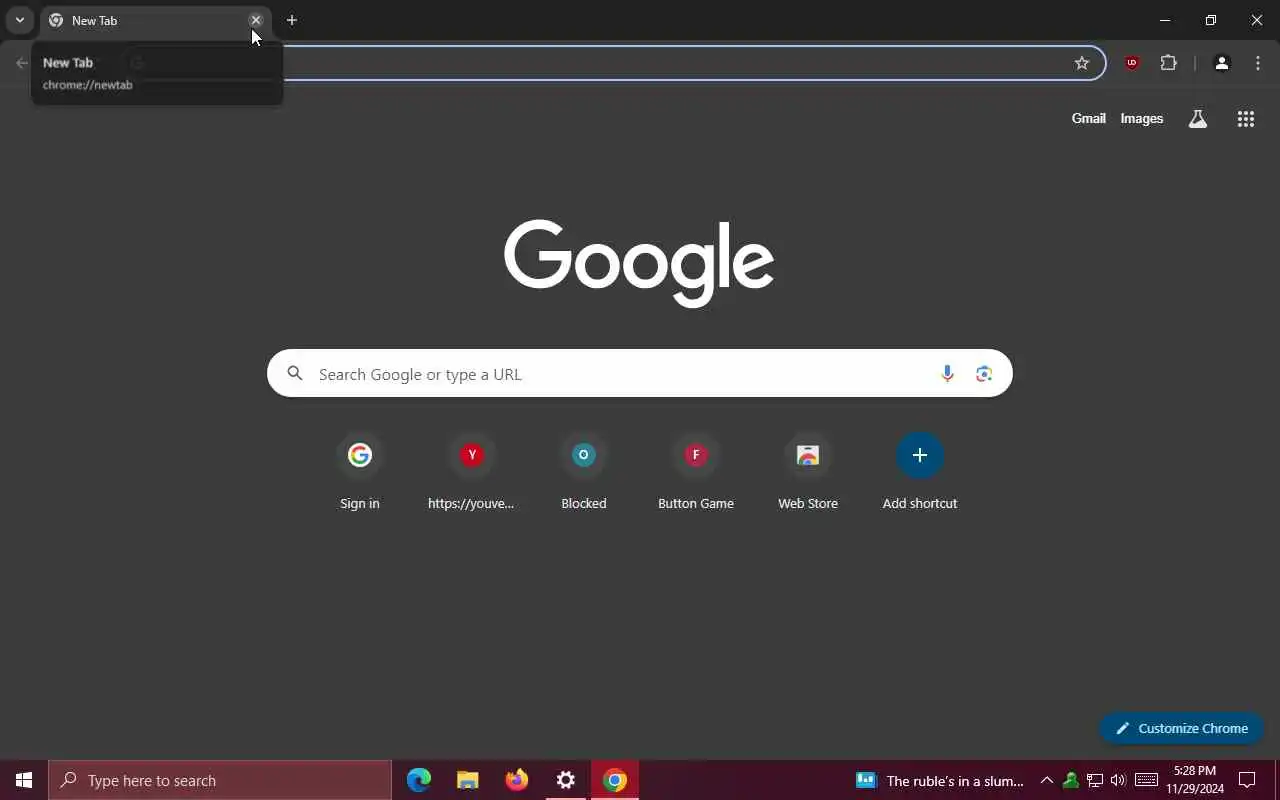Open the uBlock Origin extension icon
The width and height of the screenshot is (1280, 800).
pyautogui.click(x=1132, y=63)
